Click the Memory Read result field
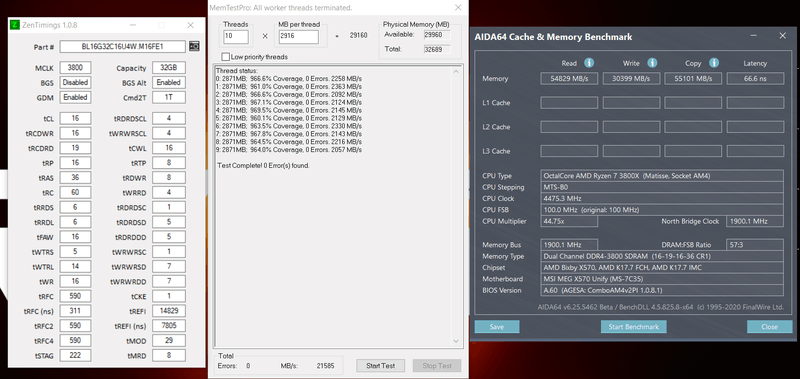Screen dimensions: 800x379 click(x=569, y=79)
